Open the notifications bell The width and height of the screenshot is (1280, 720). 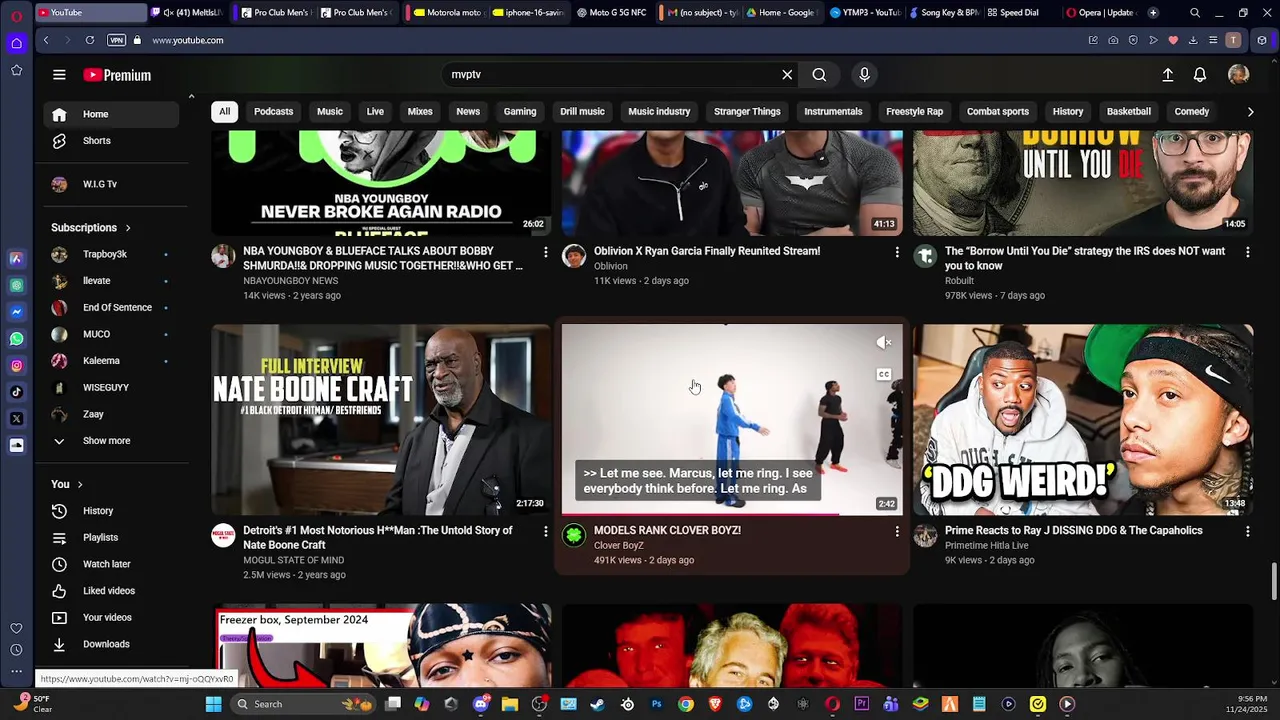coord(1199,75)
